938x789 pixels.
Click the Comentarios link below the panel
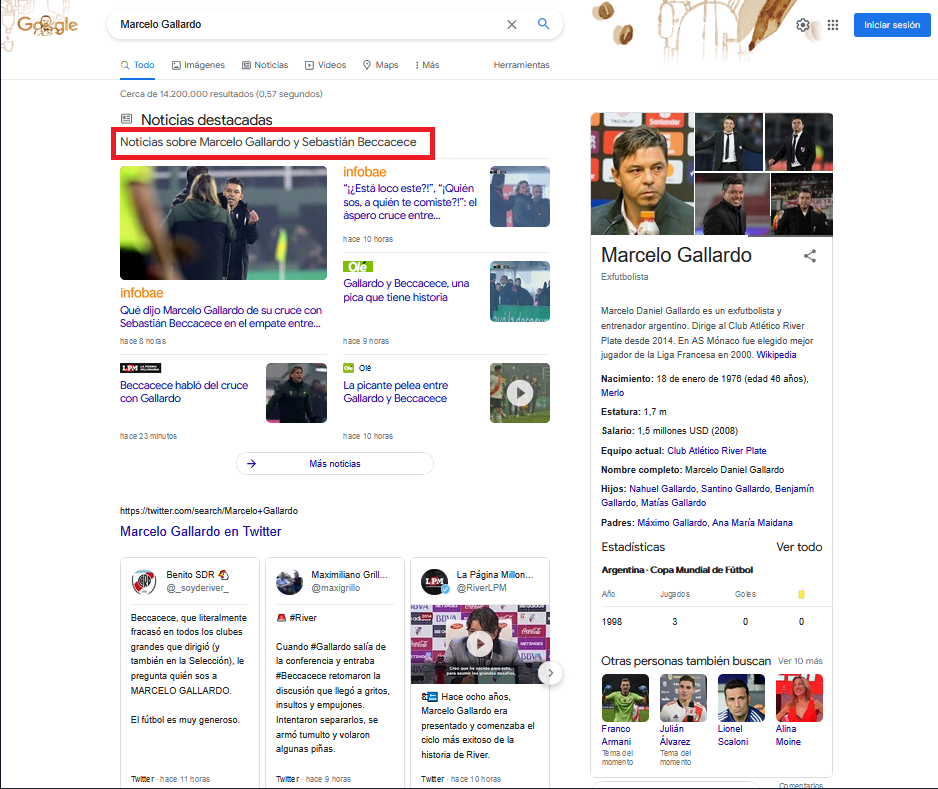click(x=800, y=785)
